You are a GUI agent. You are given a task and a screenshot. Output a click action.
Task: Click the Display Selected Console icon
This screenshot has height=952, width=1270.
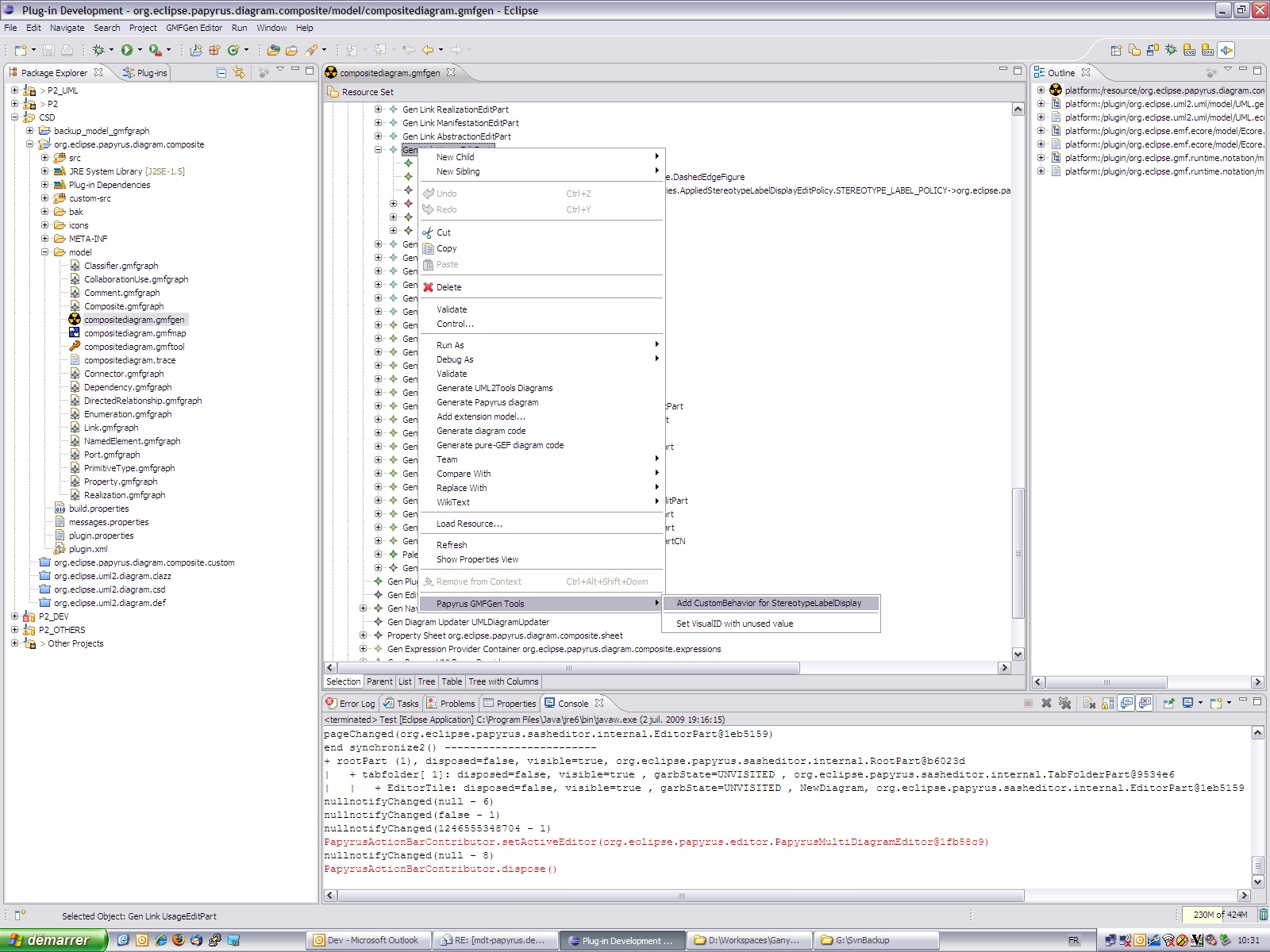point(1188,703)
